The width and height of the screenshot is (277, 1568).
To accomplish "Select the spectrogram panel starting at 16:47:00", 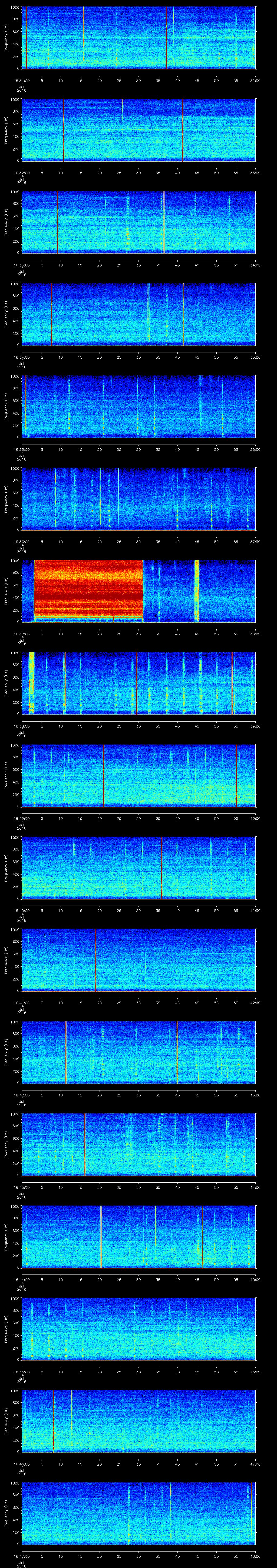I will pos(139,1513).
